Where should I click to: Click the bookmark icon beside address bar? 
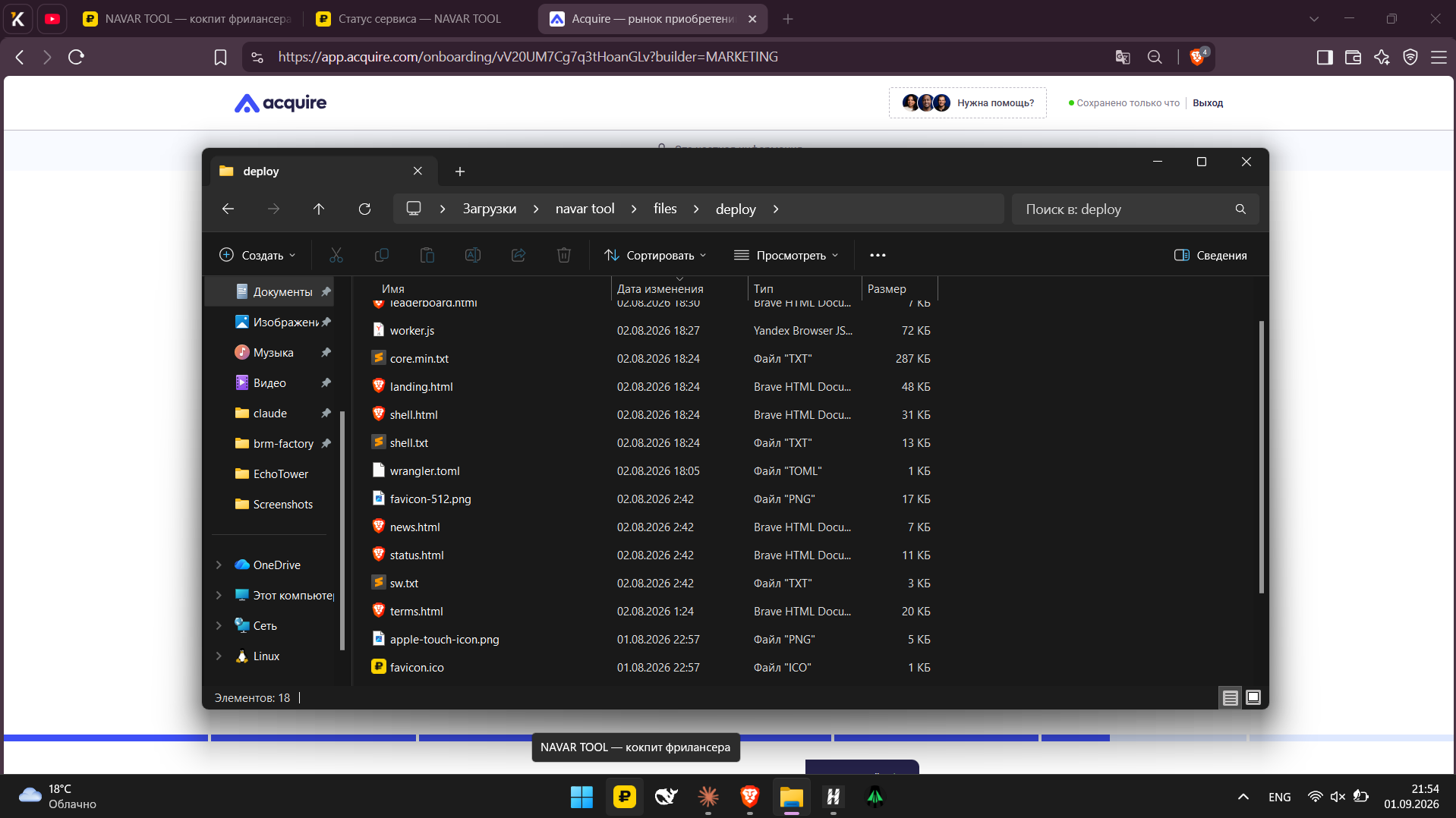220,57
